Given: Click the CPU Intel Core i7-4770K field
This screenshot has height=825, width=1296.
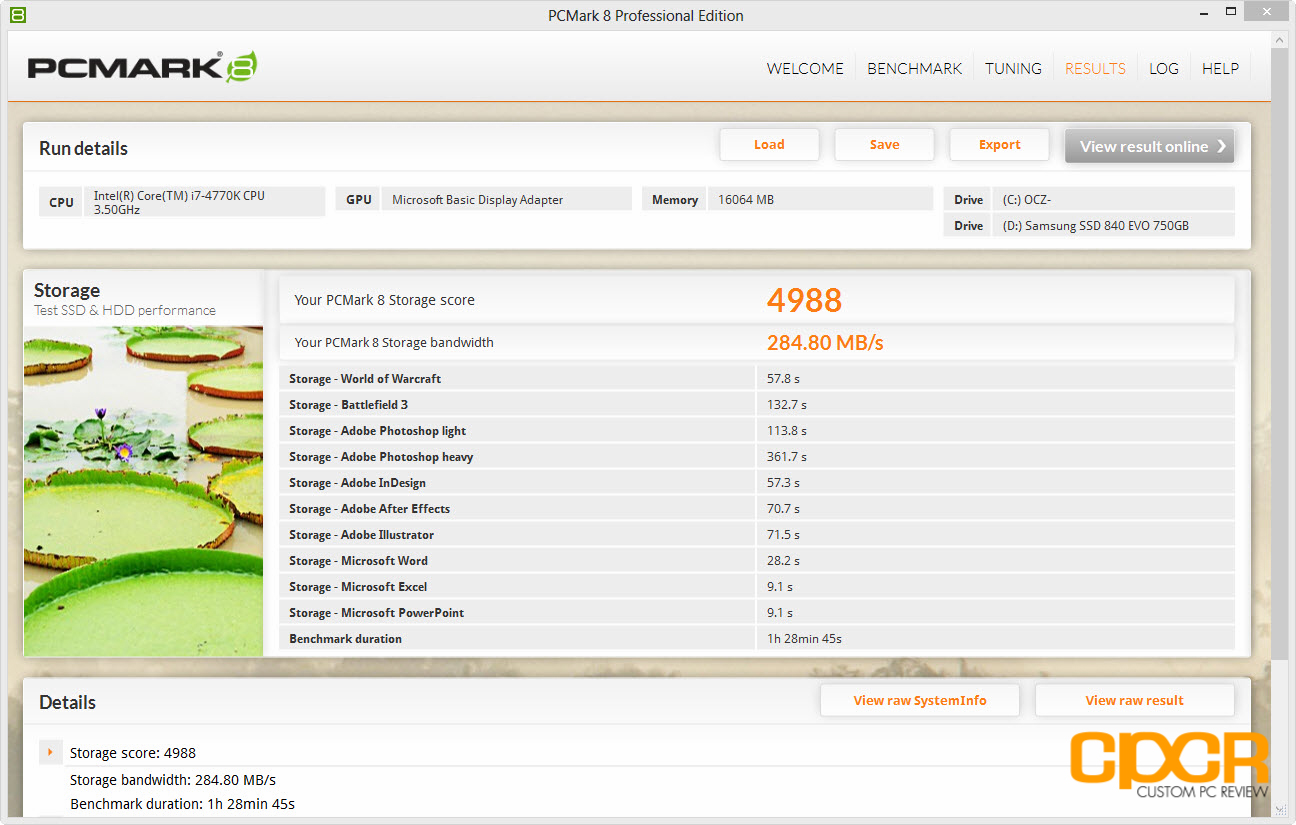Looking at the screenshot, I should (x=204, y=202).
